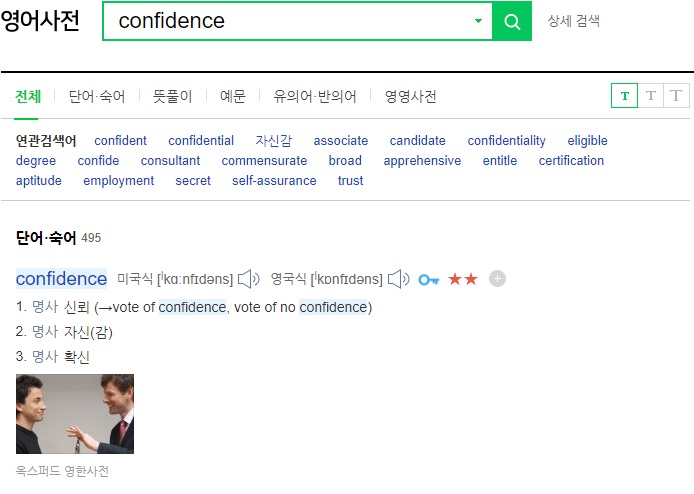Switch to the 유의어·반의어 tab
694x494 pixels.
(314, 96)
